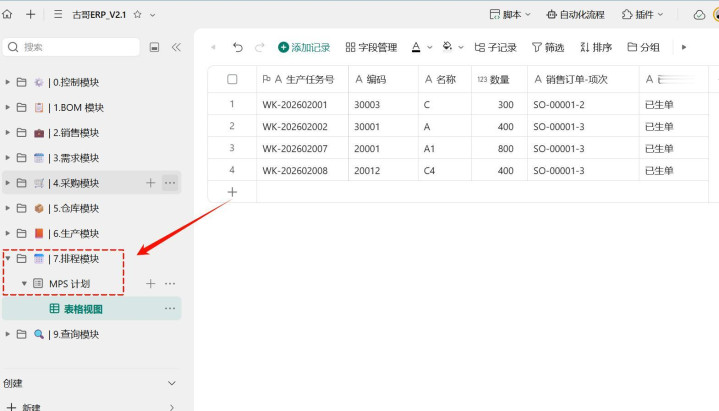The height and width of the screenshot is (411, 719).
Task: Open 字段管理 field management
Action: pos(371,47)
